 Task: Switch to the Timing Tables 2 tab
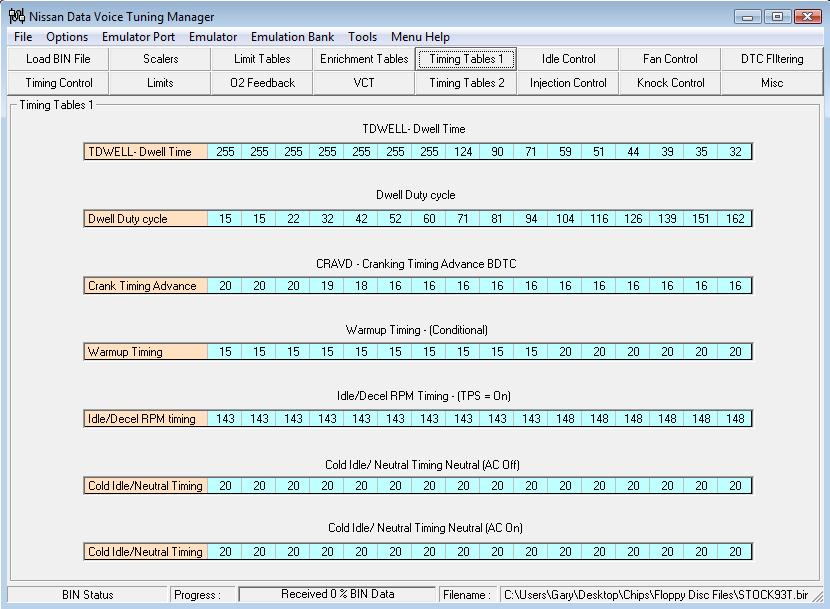point(466,83)
